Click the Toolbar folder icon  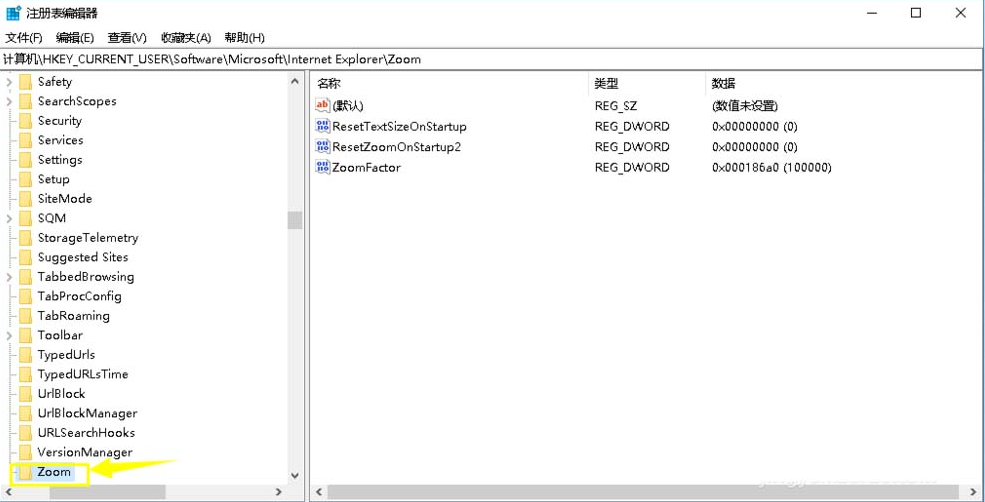(25, 335)
